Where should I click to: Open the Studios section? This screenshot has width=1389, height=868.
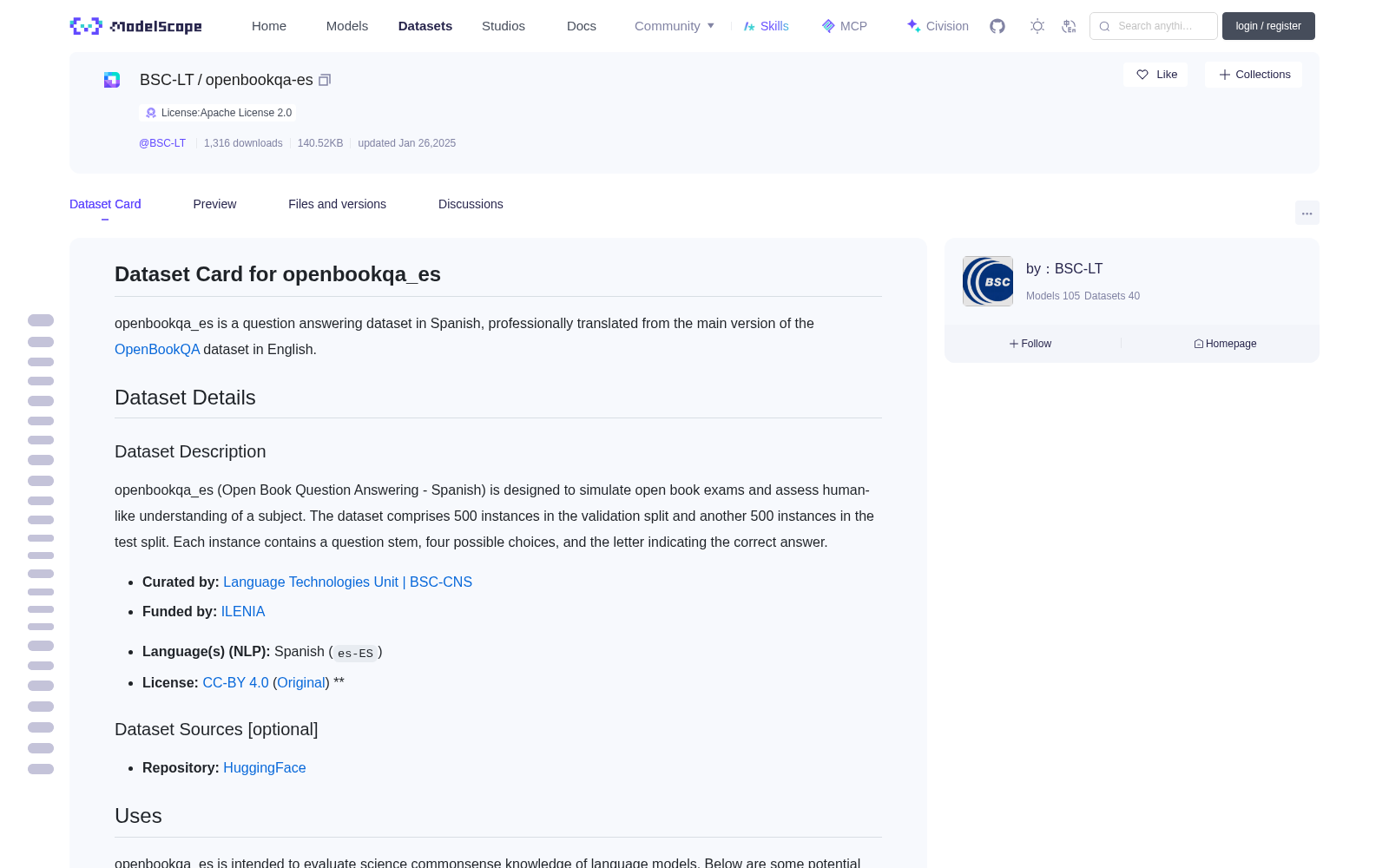click(504, 26)
